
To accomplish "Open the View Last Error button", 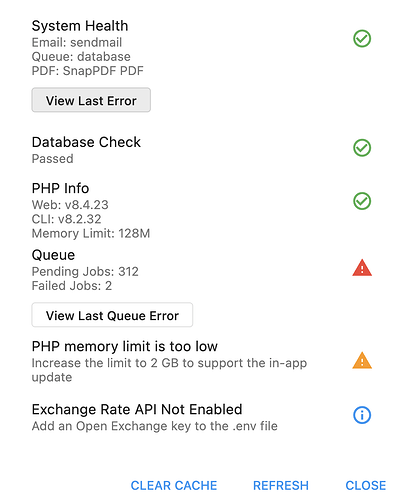I will pyautogui.click(x=91, y=100).
